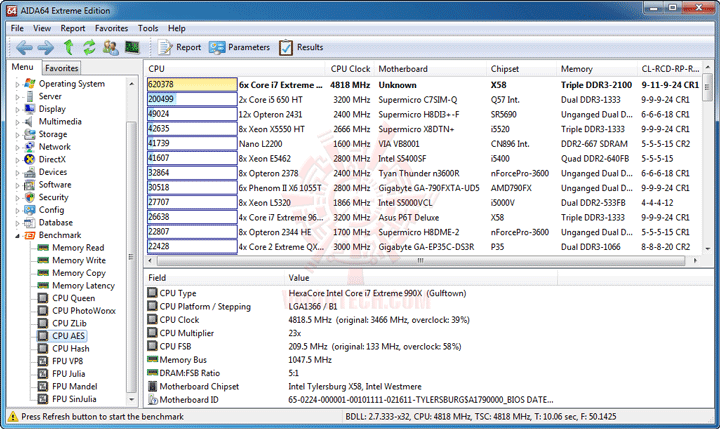Click the CPU Clock 4818.5 MHz value

tap(379, 320)
